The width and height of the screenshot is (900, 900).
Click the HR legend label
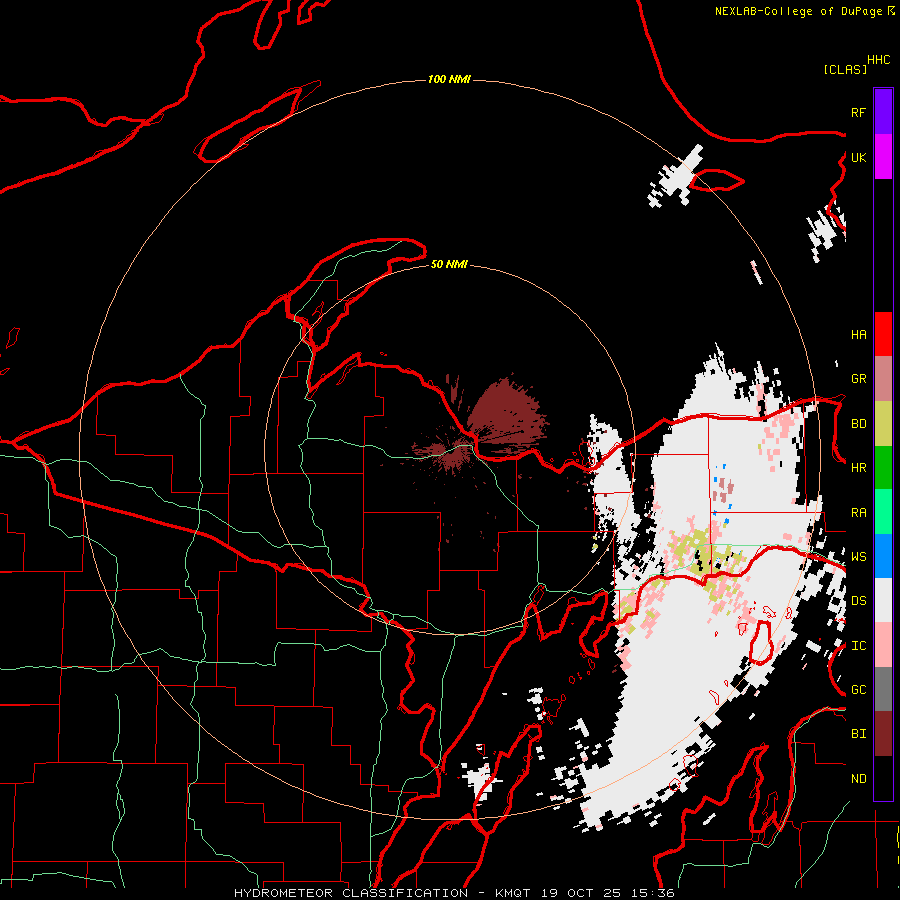858,468
